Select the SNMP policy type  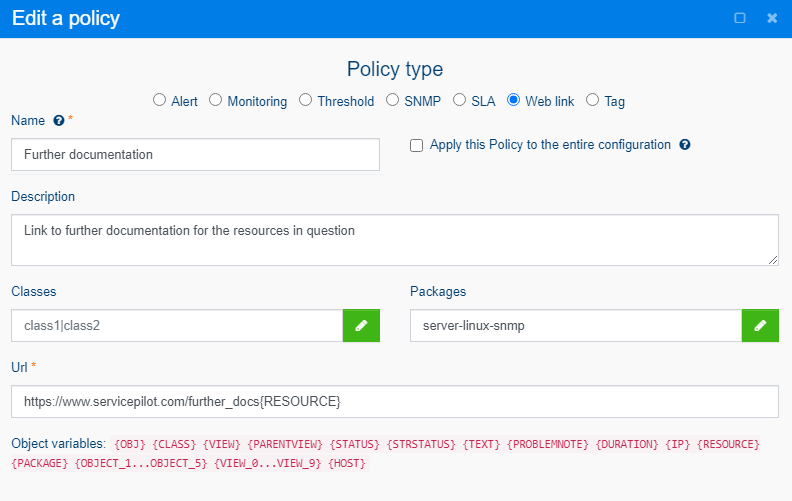tap(392, 100)
